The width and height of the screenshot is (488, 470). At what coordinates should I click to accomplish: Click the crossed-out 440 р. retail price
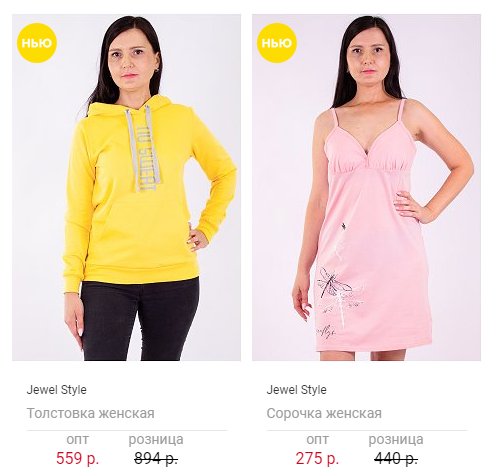coord(396,459)
